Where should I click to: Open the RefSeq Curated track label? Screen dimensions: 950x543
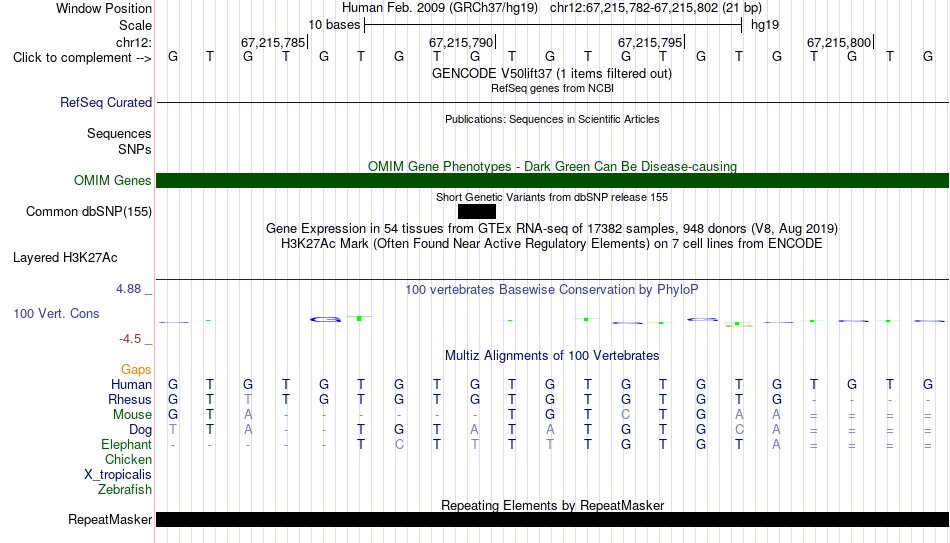(x=106, y=102)
